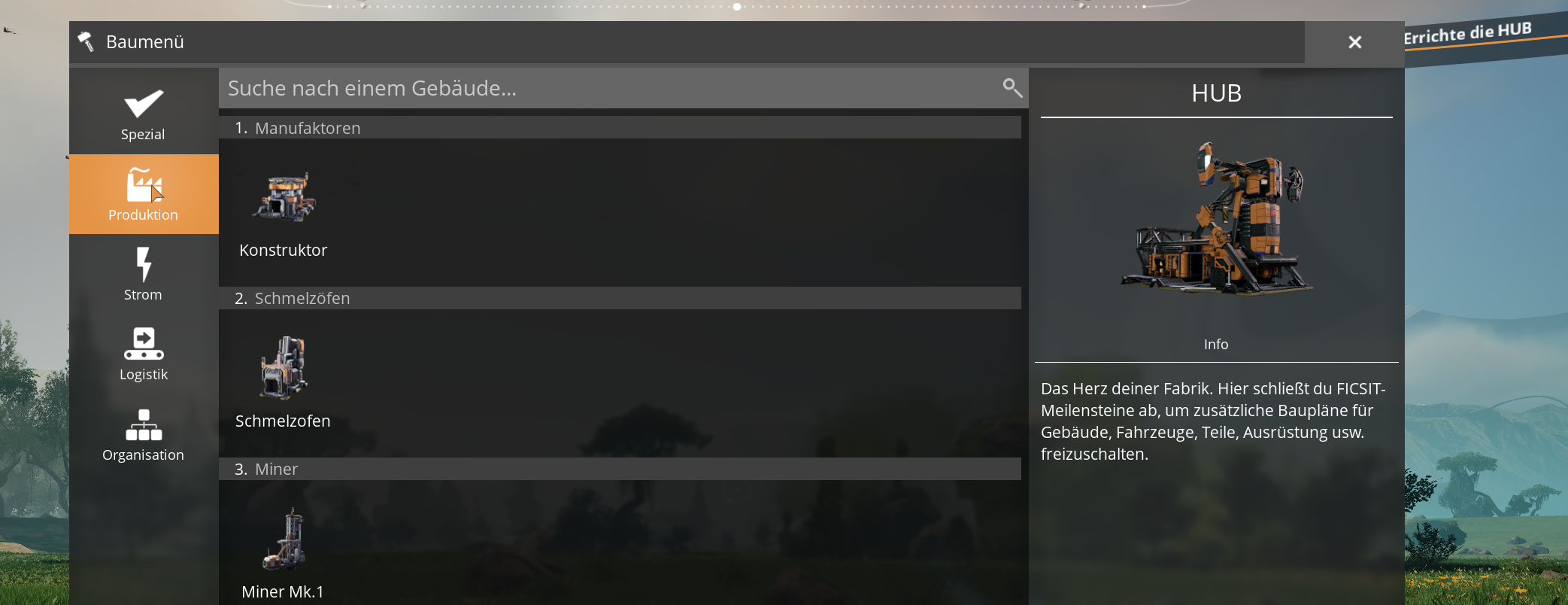
Task: Click the 'Errichte die HUB' objective banner
Action: 1467,33
